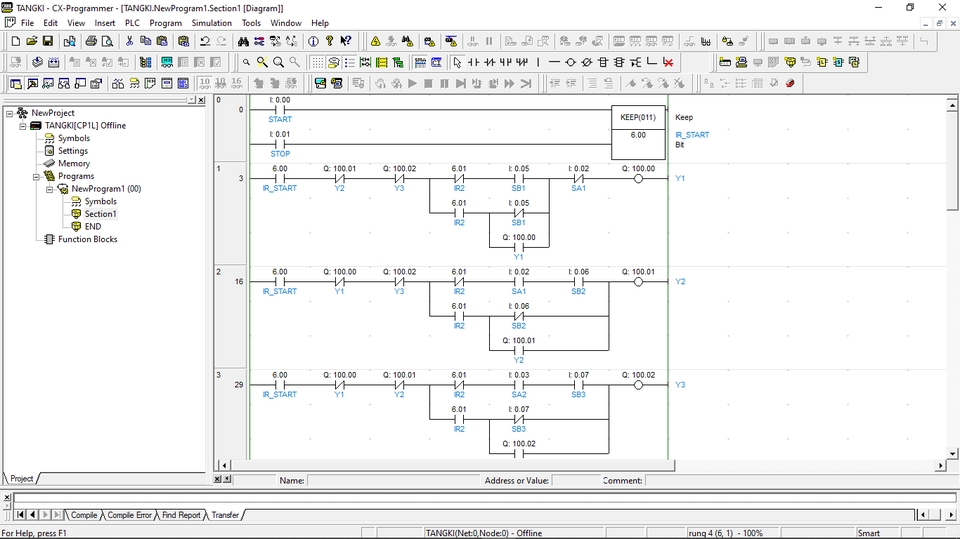Image resolution: width=960 pixels, height=539 pixels.
Task: Switch to the Compile Error tab
Action: pos(129,515)
